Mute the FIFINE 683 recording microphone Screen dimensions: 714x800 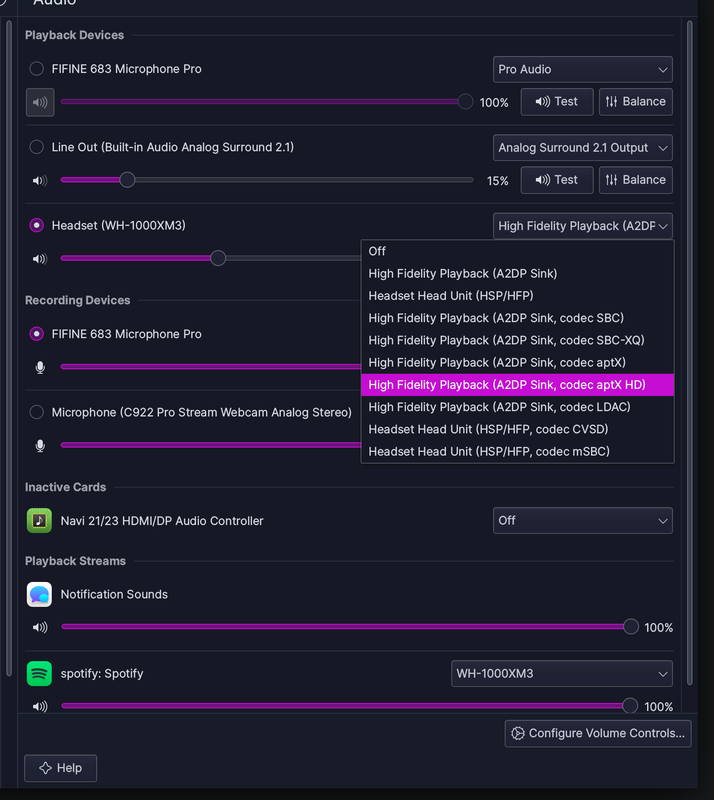(x=40, y=367)
